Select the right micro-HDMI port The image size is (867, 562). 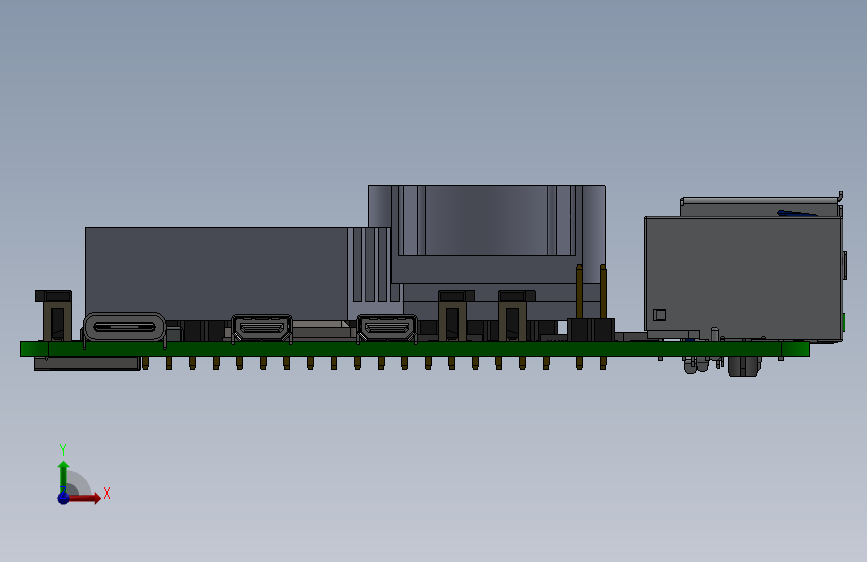(387, 328)
